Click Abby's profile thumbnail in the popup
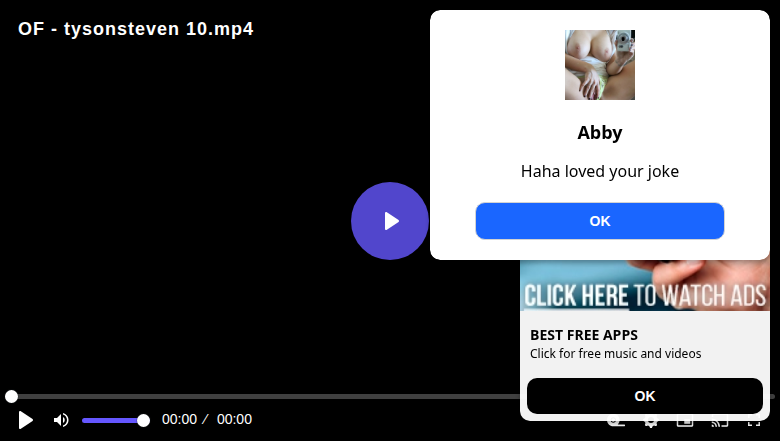Image resolution: width=780 pixels, height=441 pixels. (x=599, y=65)
